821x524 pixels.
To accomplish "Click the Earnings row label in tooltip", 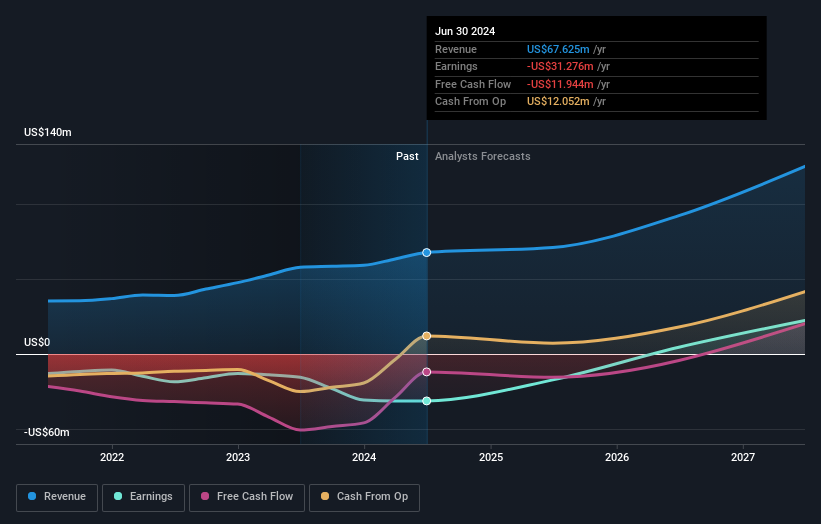I will (456, 66).
